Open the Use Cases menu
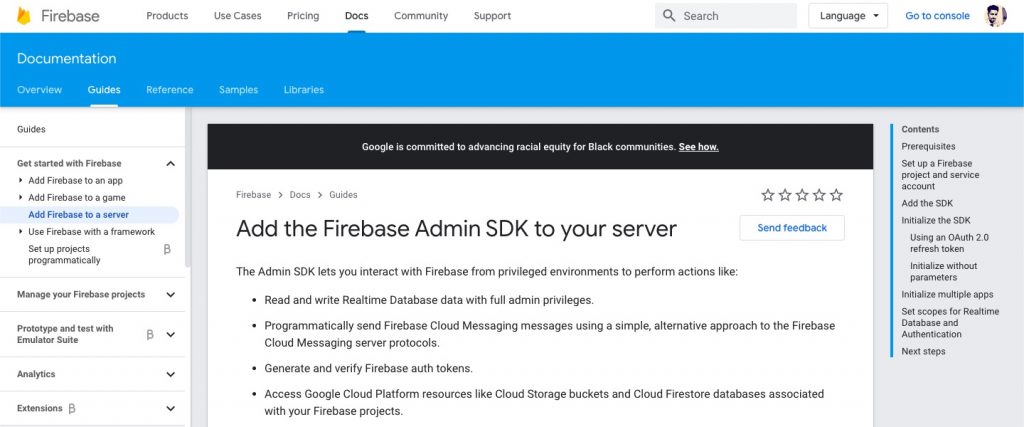 (x=237, y=16)
